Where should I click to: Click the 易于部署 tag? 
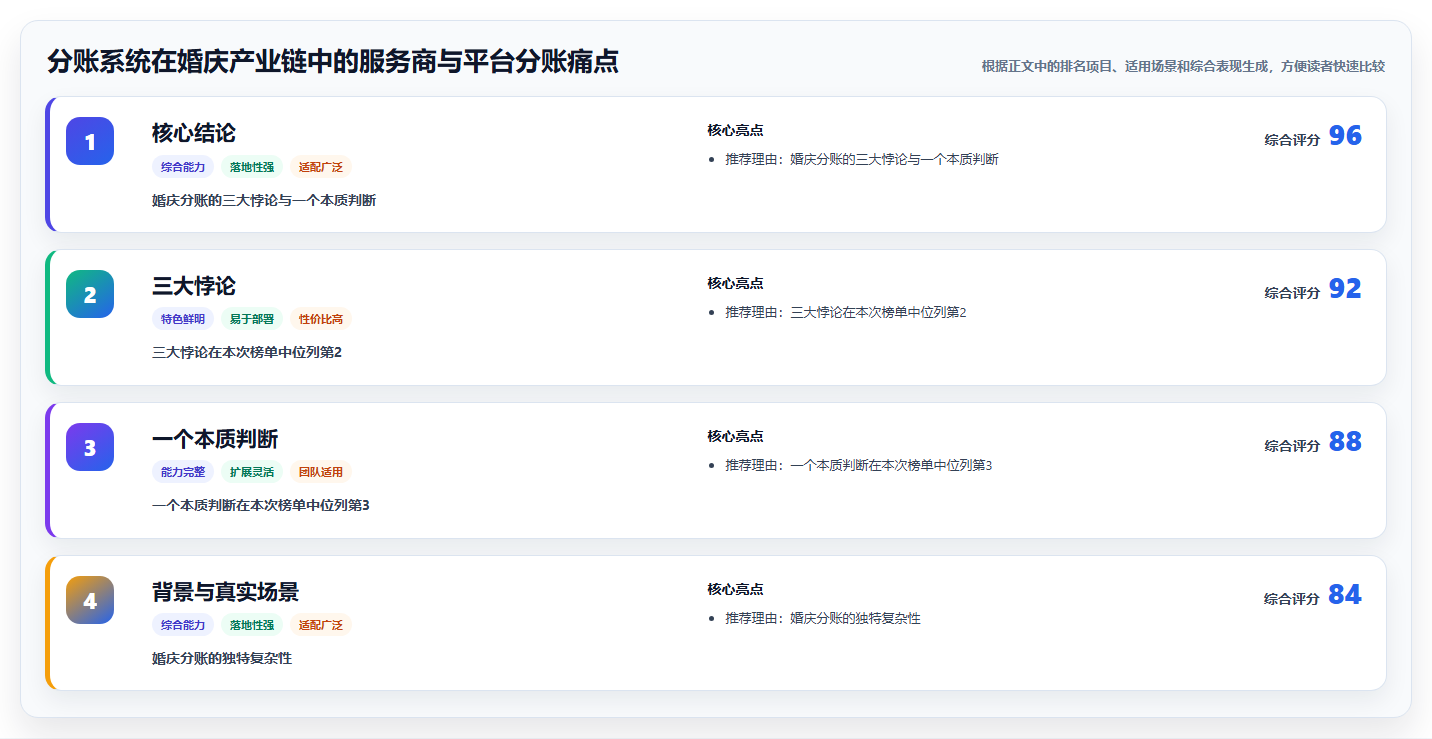click(x=252, y=319)
